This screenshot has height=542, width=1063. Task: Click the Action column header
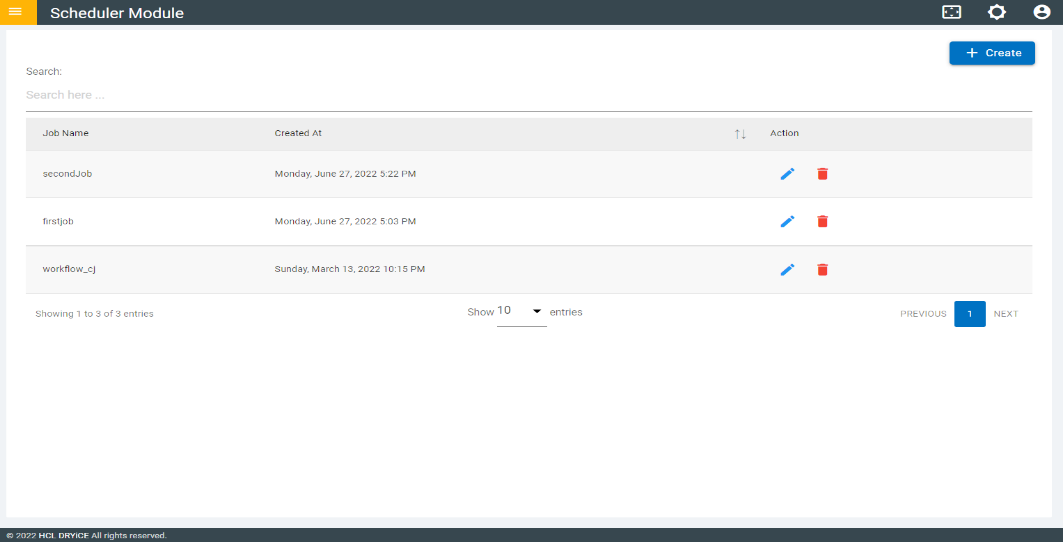tap(784, 133)
